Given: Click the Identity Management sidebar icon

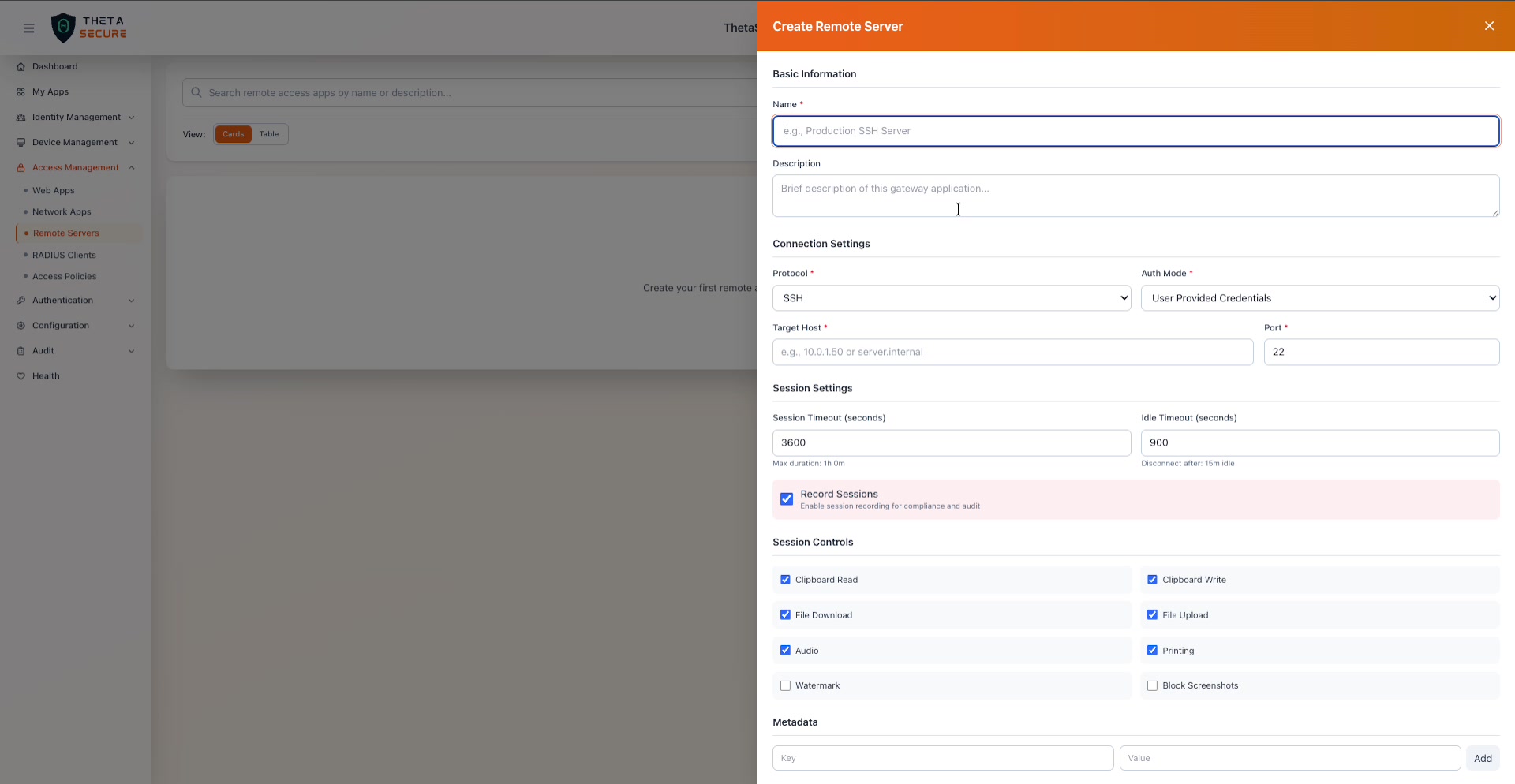Looking at the screenshot, I should click(x=21, y=117).
